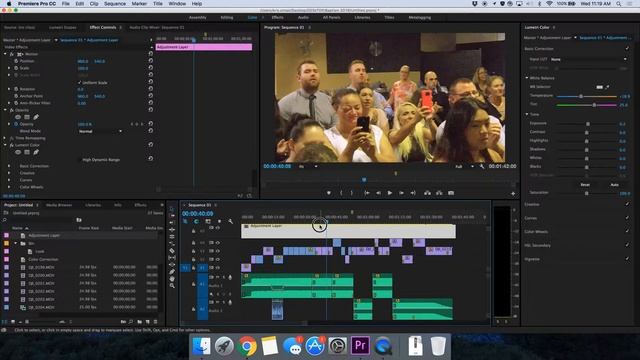Open the Blend Mode Normal dropdown
640x360 pixels.
pos(100,131)
